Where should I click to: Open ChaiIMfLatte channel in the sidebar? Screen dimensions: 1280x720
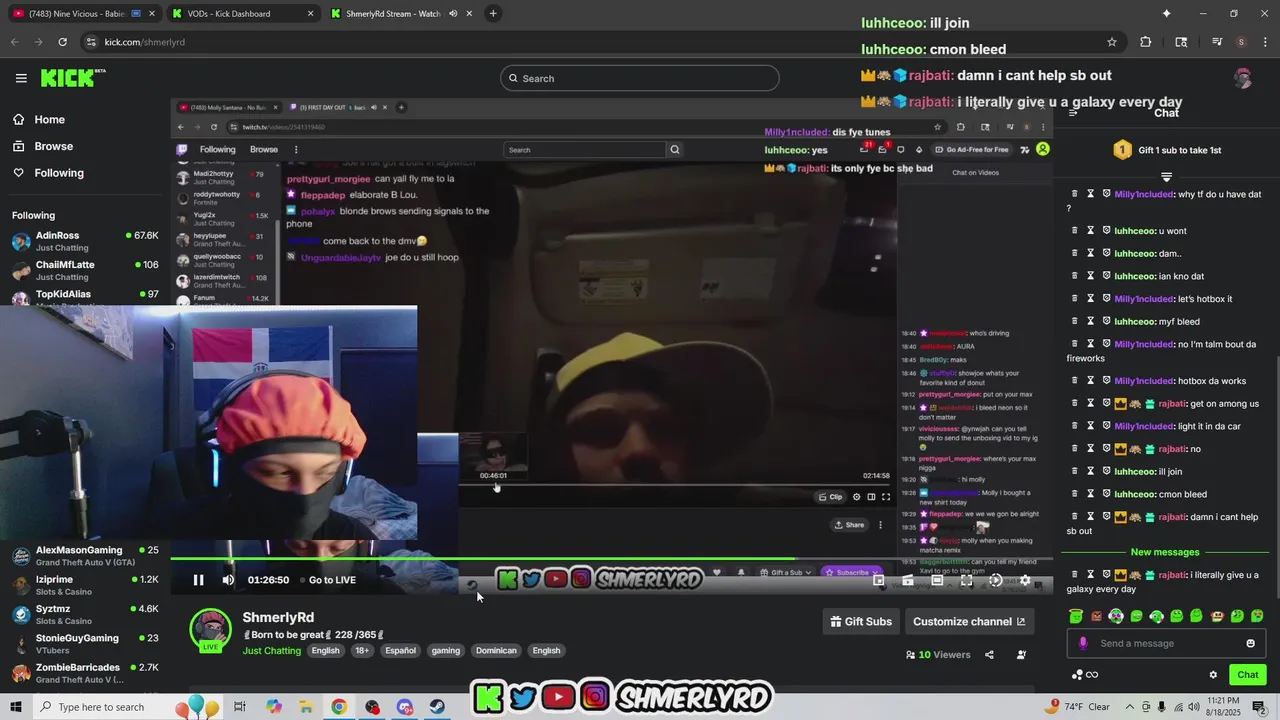[85, 270]
